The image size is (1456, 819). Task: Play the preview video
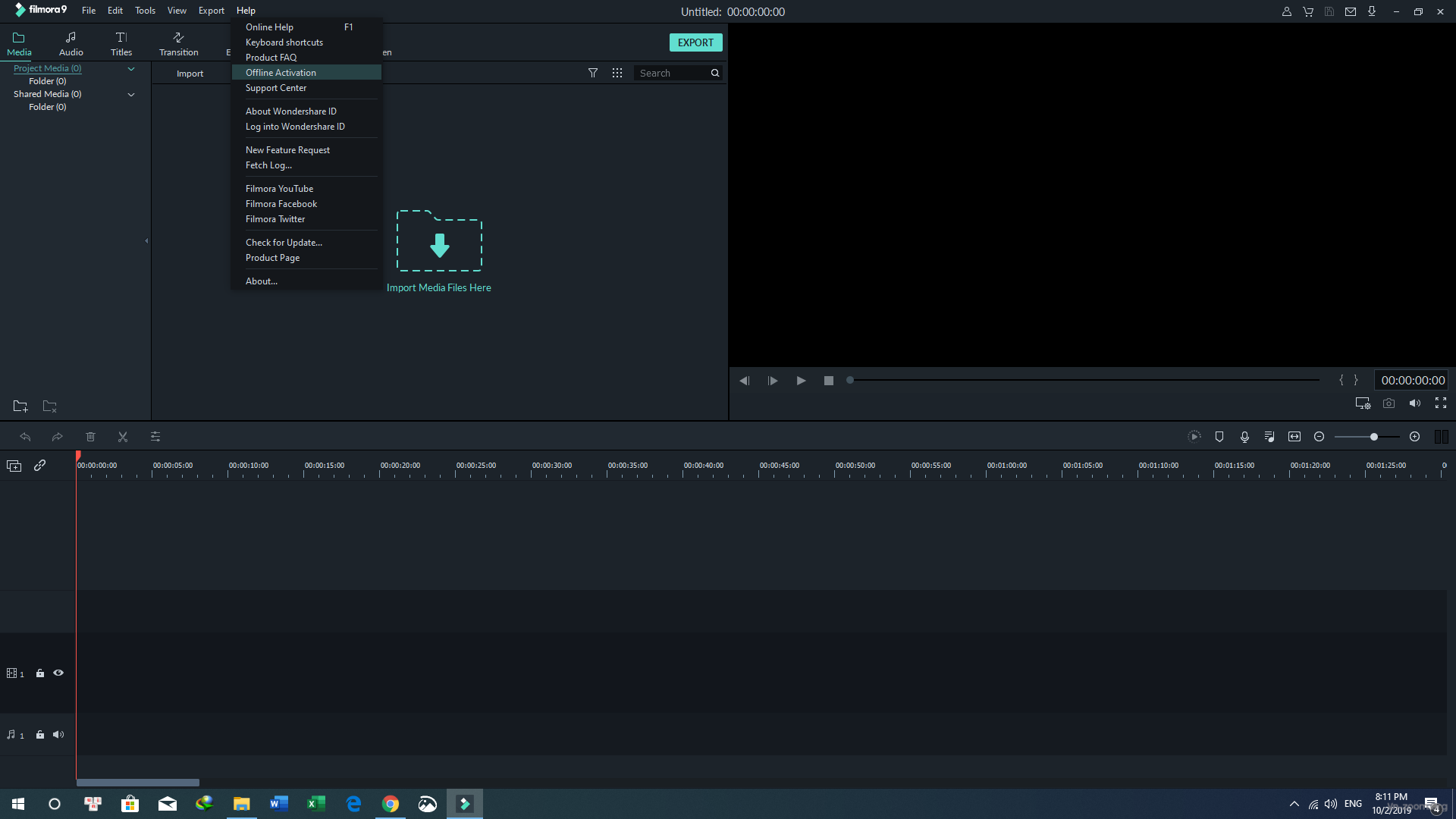(801, 381)
